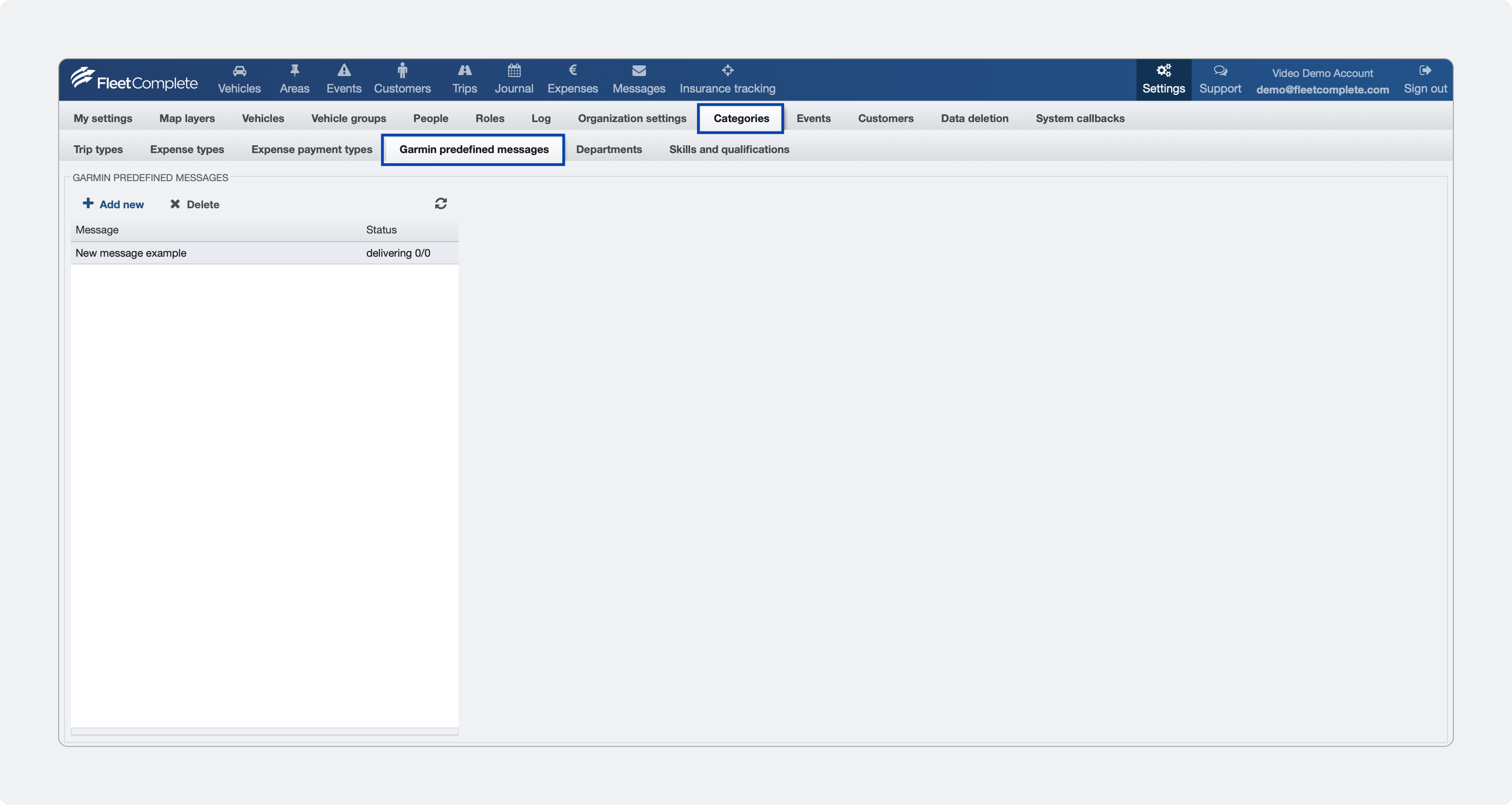Open Expenses euro icon
This screenshot has height=805, width=1512.
coord(573,70)
